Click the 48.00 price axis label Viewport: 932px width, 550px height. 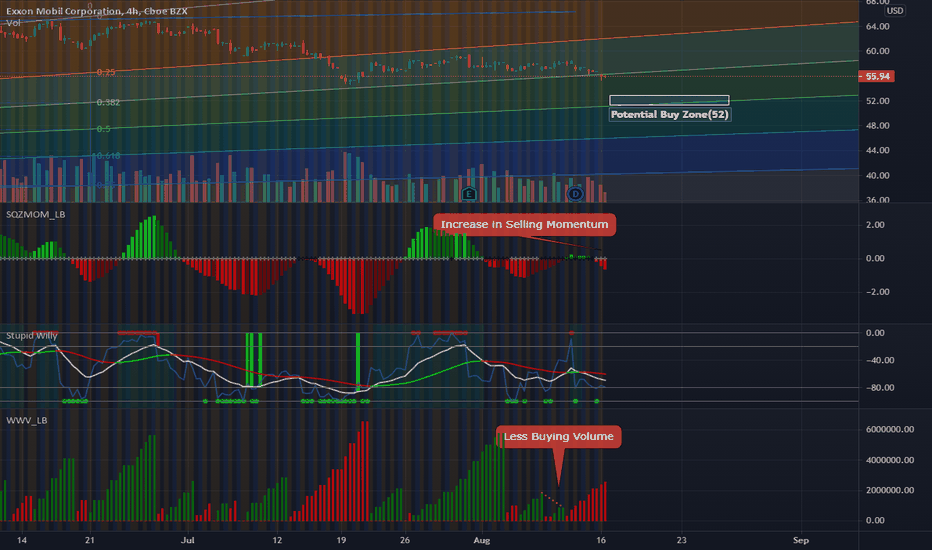877,125
